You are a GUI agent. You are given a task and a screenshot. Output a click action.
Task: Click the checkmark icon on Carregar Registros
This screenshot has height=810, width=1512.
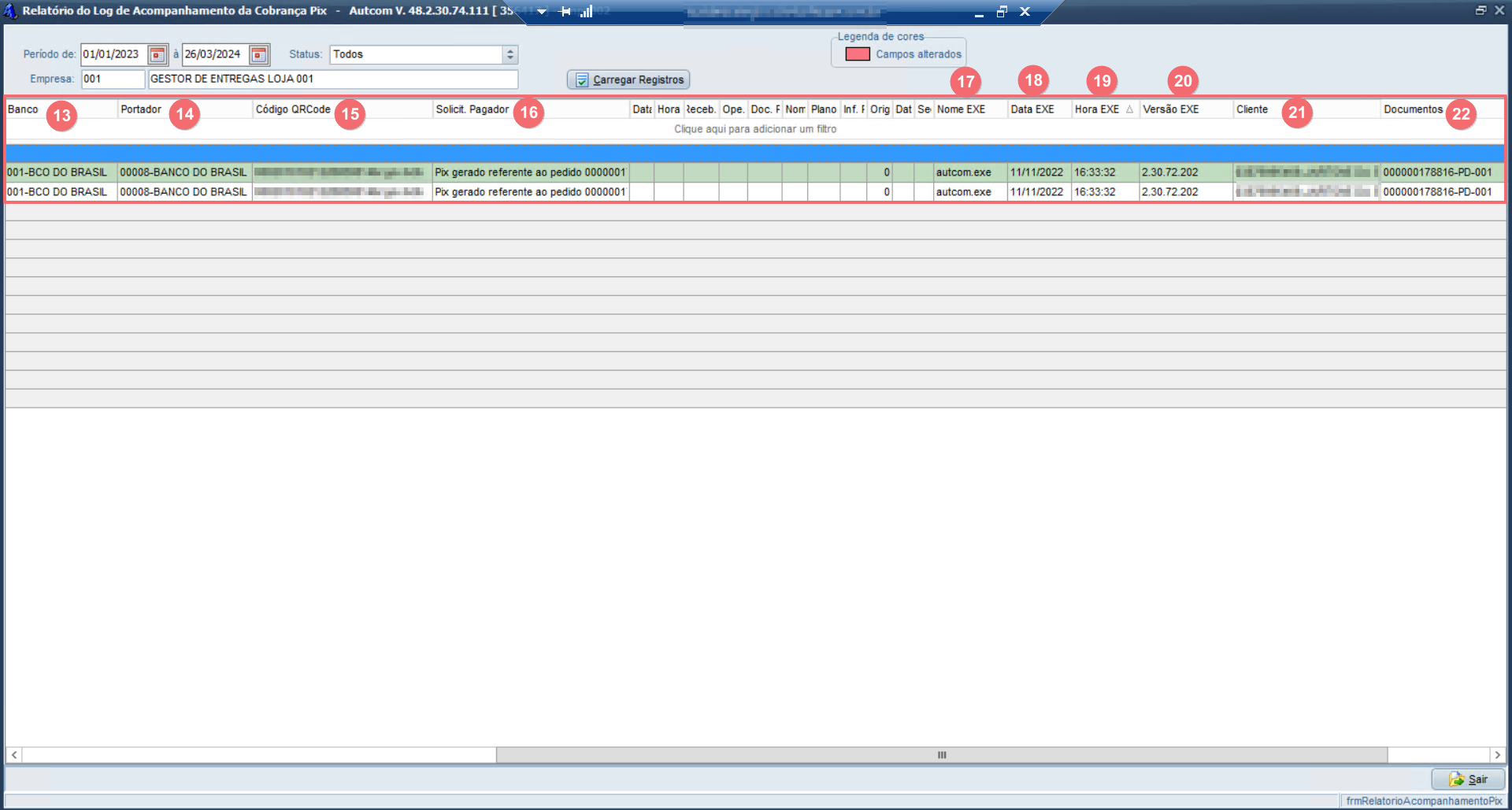tap(582, 80)
